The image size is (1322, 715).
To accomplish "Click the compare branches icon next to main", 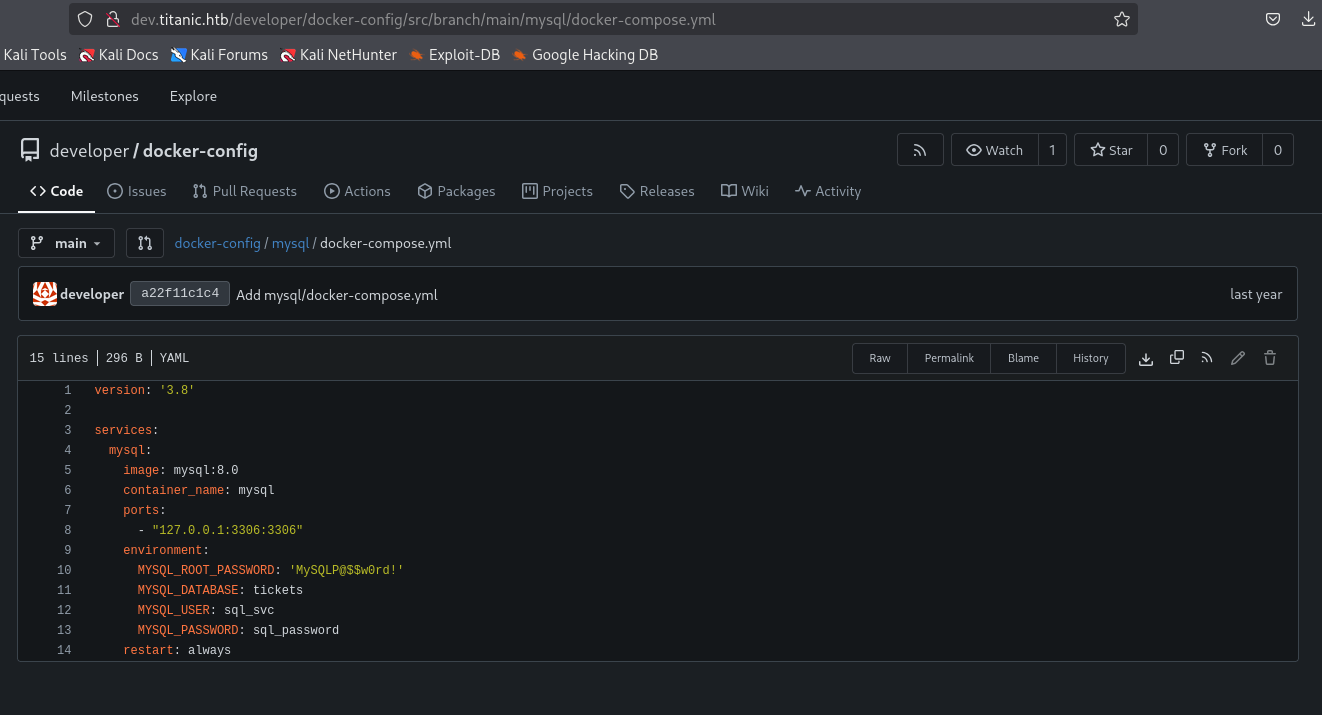I will click(145, 243).
